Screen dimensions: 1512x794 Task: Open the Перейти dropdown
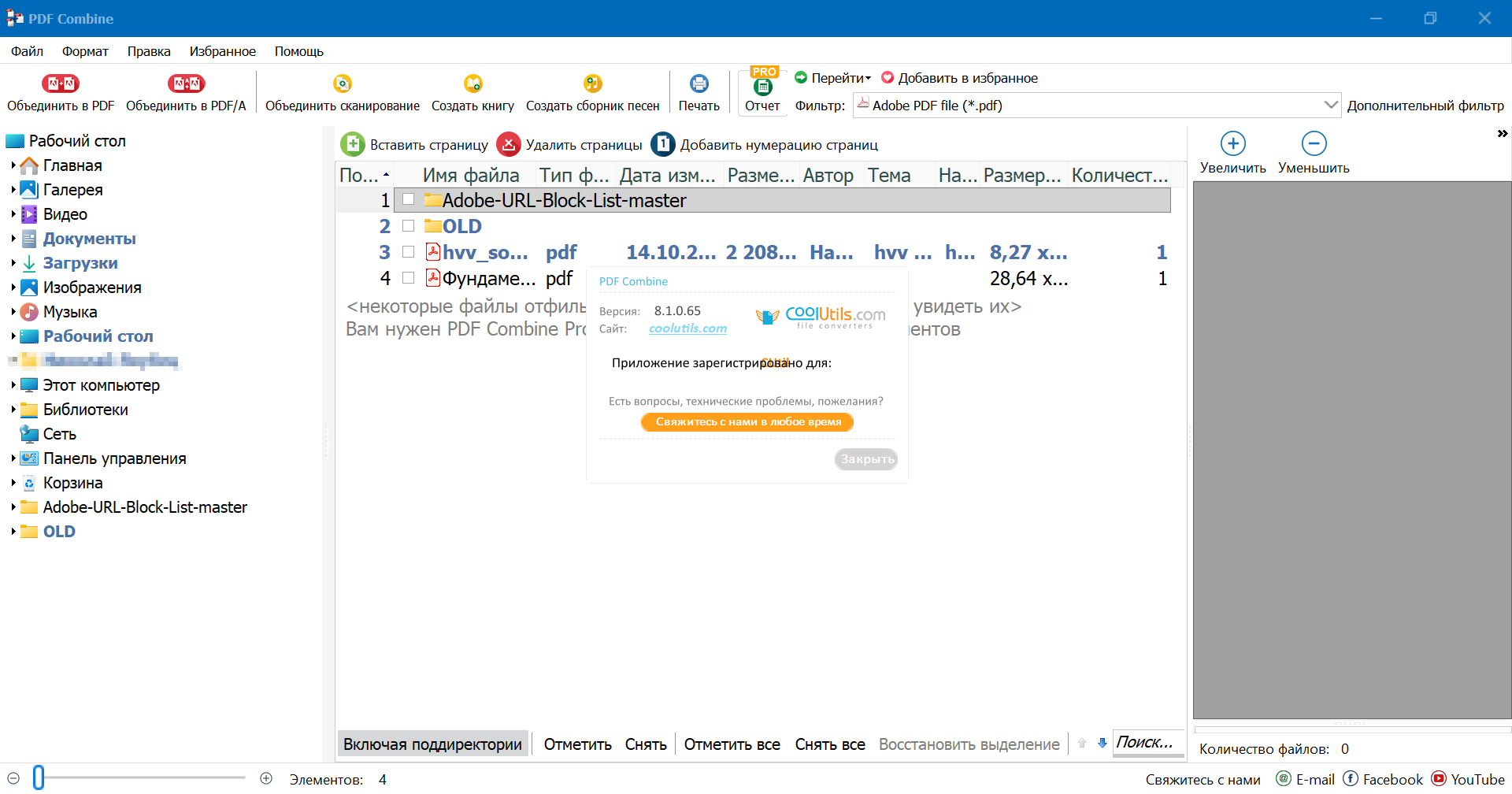840,78
